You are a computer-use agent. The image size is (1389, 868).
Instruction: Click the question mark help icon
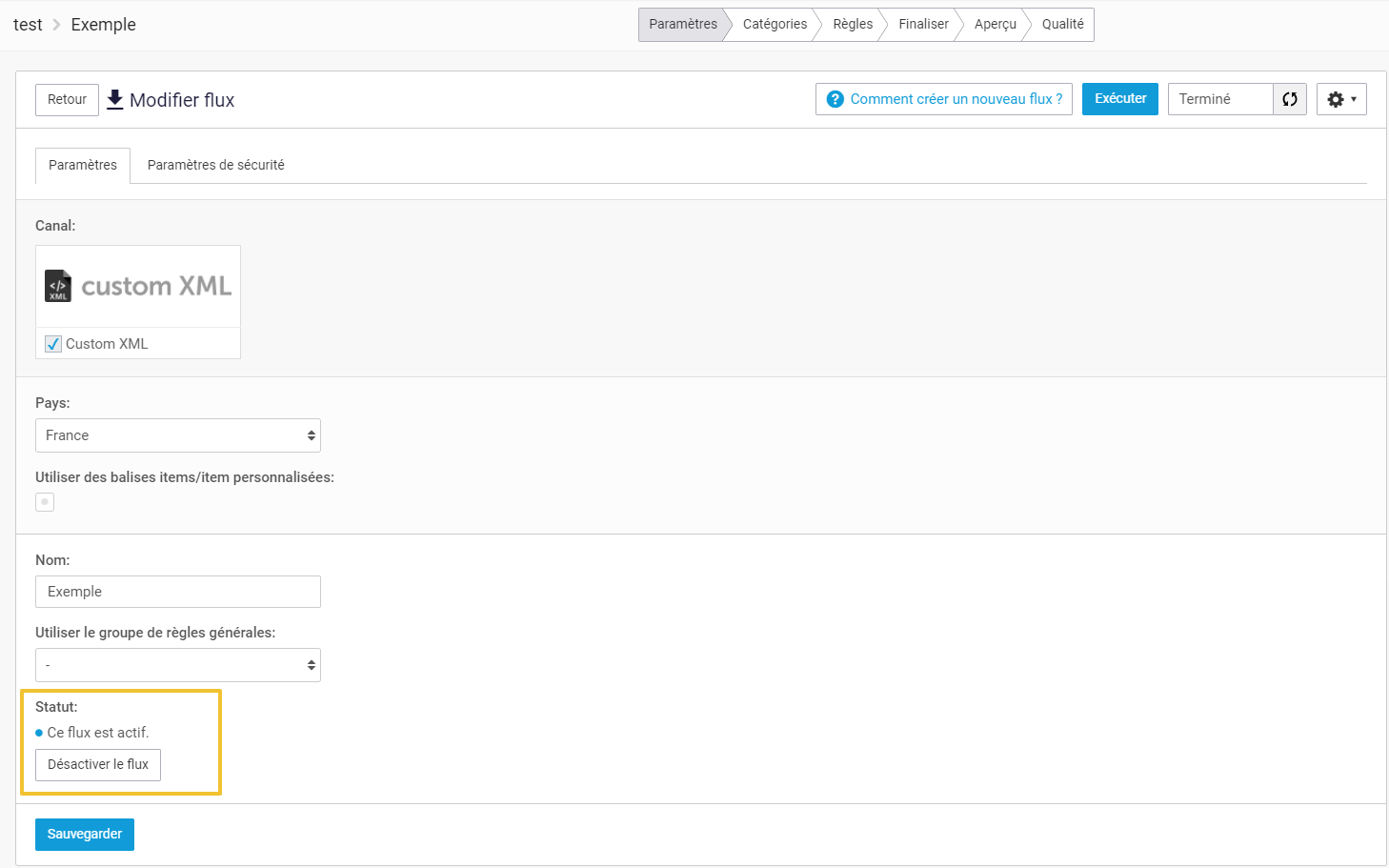point(835,99)
